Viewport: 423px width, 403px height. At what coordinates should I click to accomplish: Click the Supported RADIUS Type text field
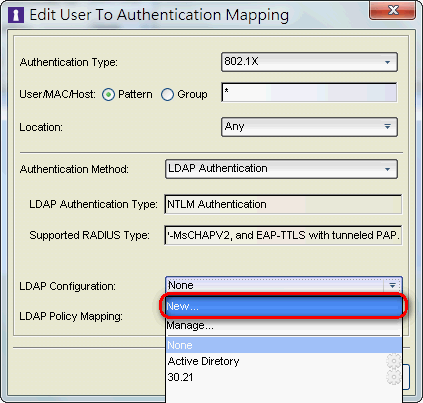[283, 235]
